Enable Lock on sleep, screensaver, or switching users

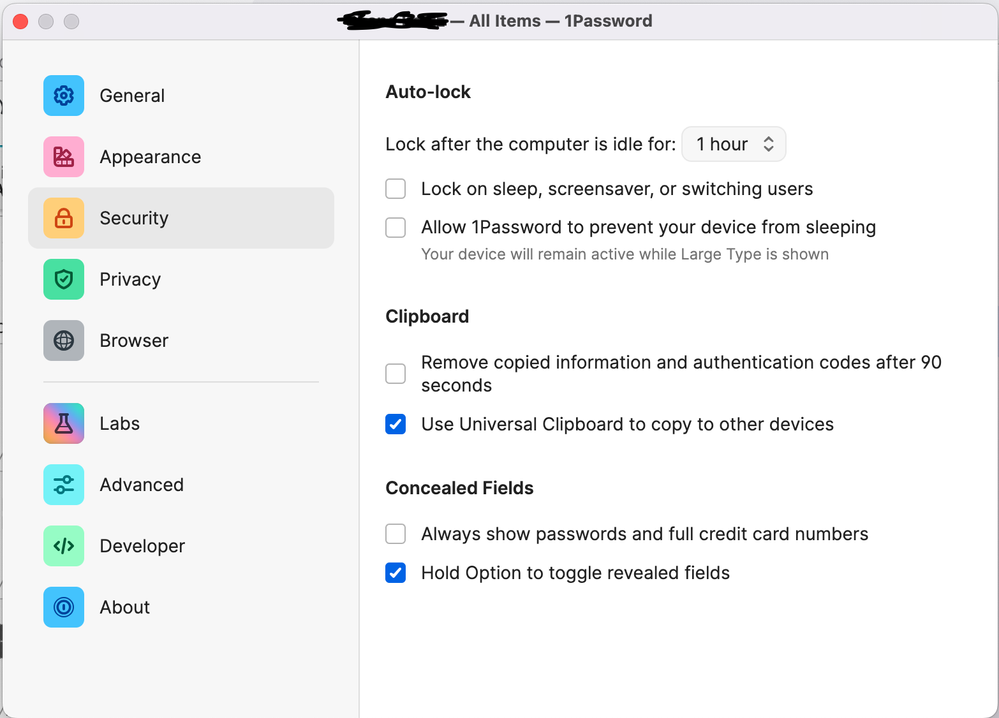pyautogui.click(x=396, y=189)
